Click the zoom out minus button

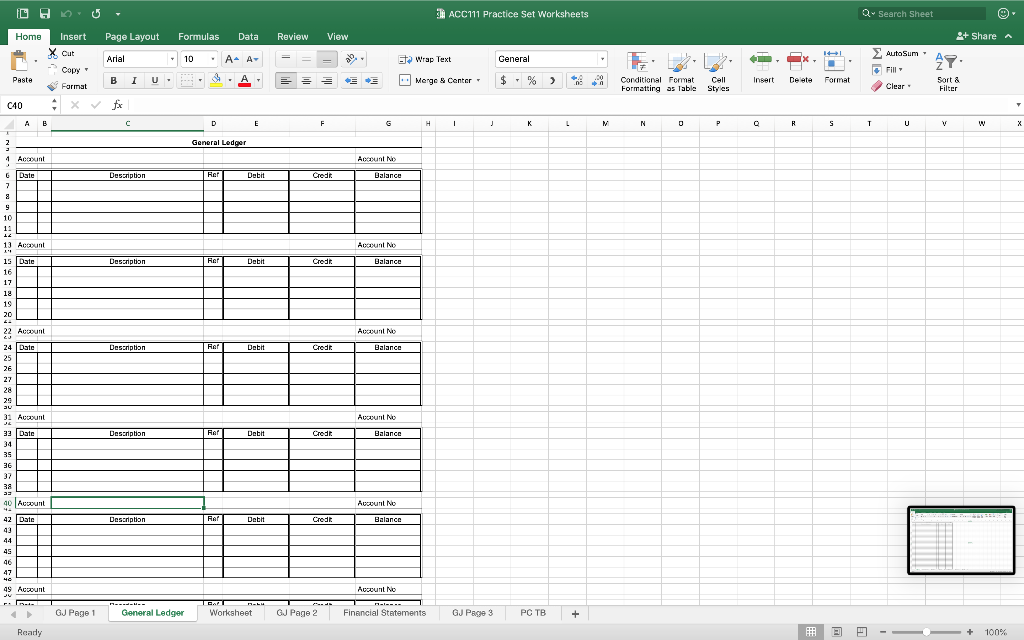(x=883, y=632)
